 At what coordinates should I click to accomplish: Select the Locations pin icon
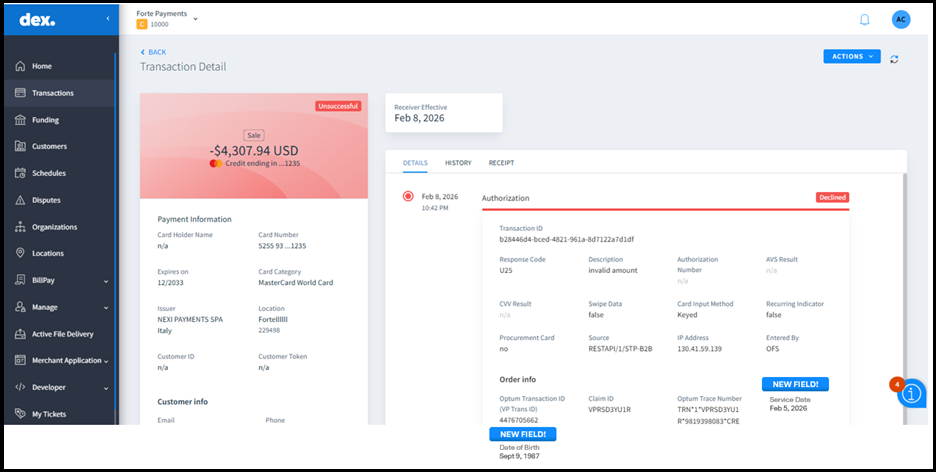[x=20, y=254]
